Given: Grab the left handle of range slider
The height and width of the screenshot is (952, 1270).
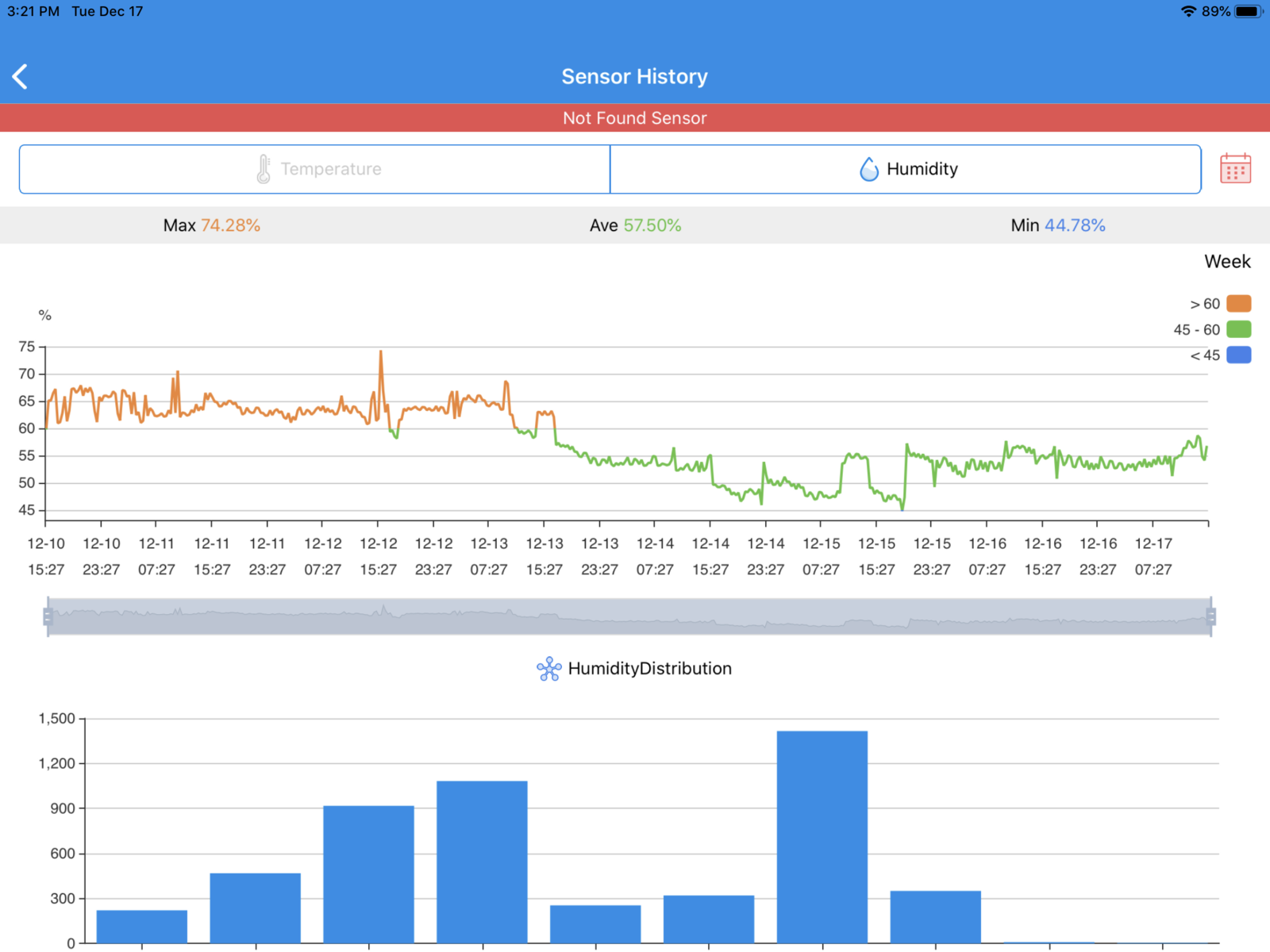Looking at the screenshot, I should click(x=48, y=616).
